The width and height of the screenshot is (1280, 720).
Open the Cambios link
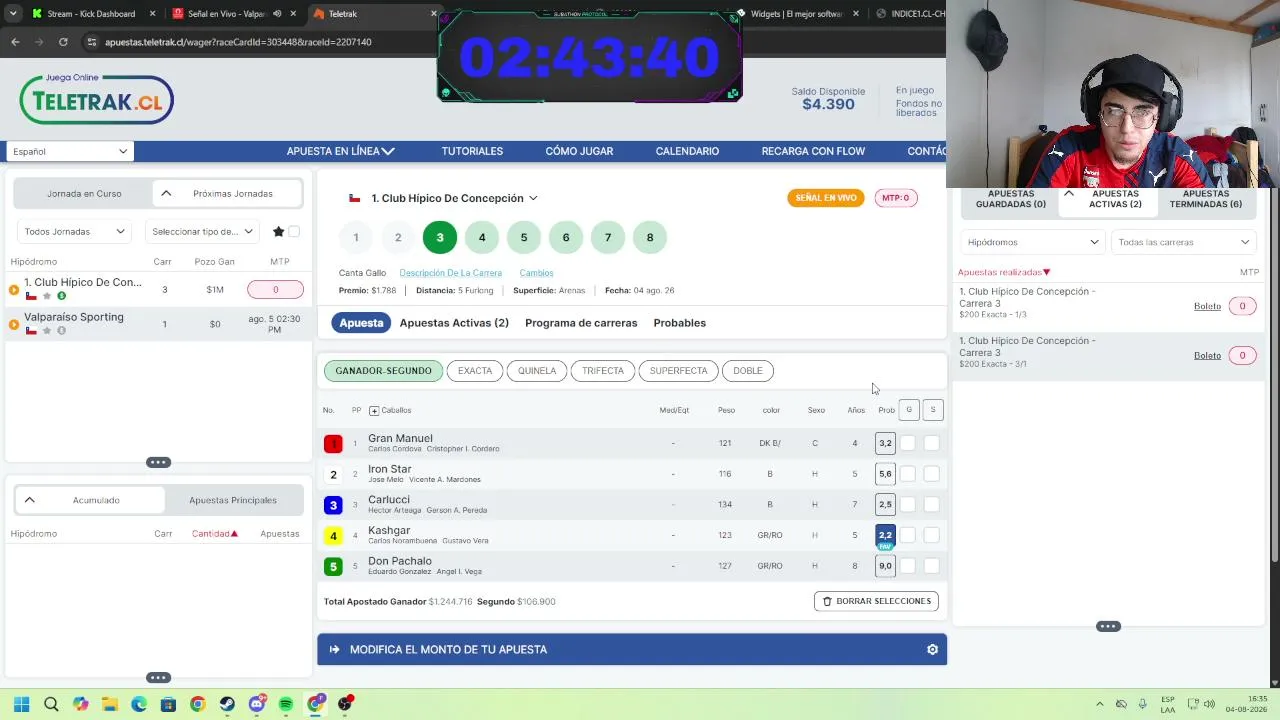click(536, 273)
